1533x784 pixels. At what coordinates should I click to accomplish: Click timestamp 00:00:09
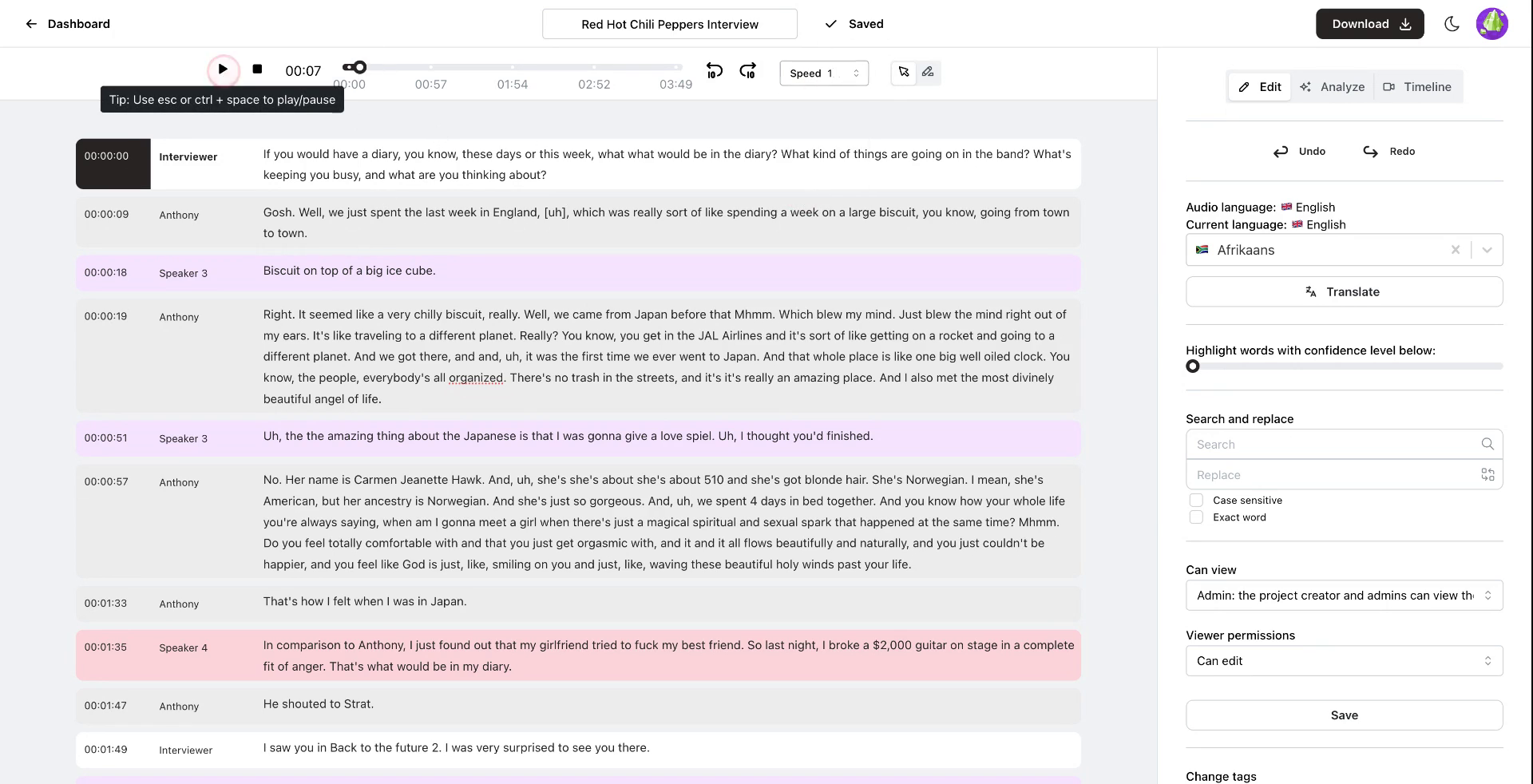106,214
